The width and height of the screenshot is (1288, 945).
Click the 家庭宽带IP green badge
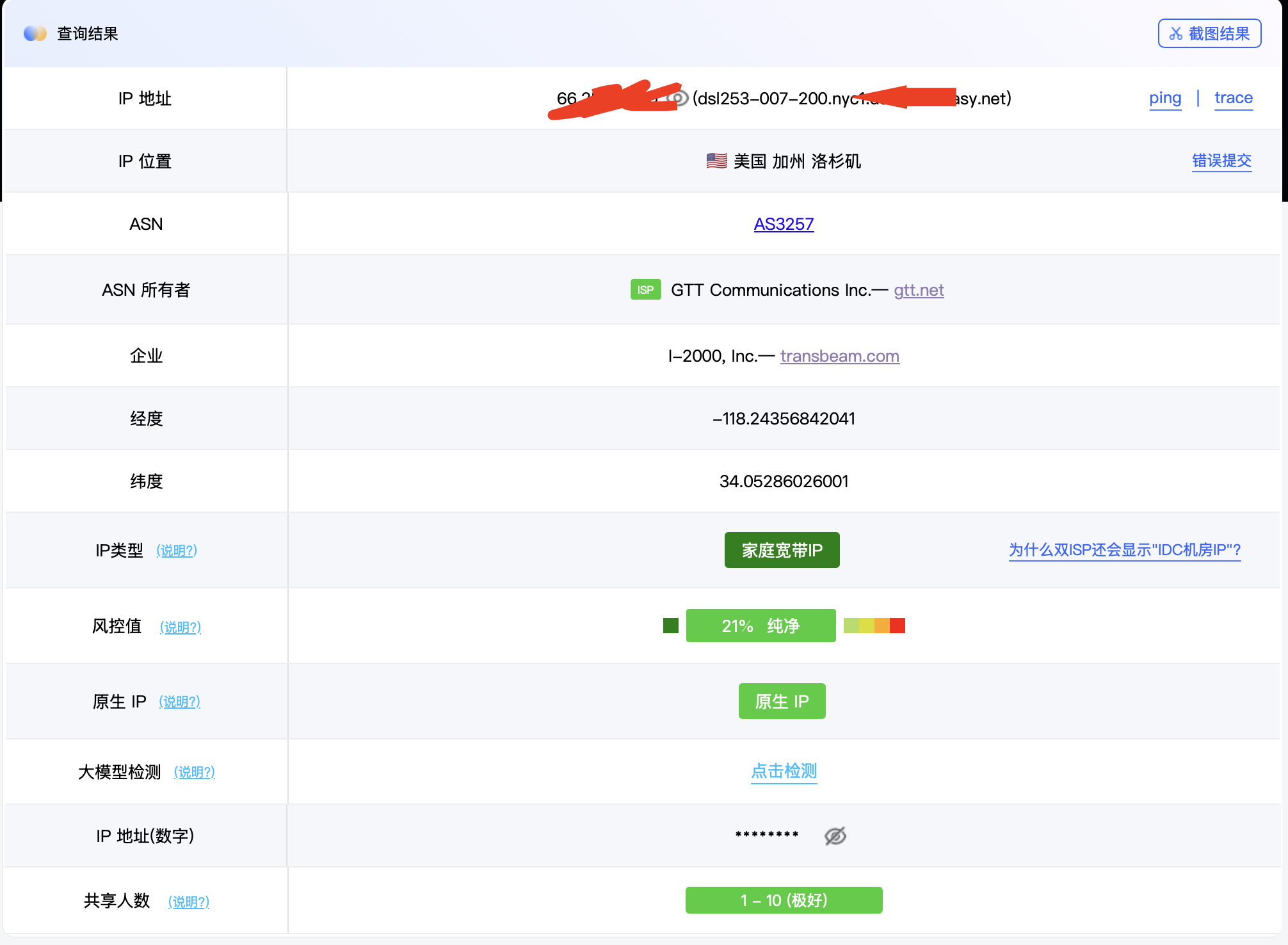click(x=782, y=550)
